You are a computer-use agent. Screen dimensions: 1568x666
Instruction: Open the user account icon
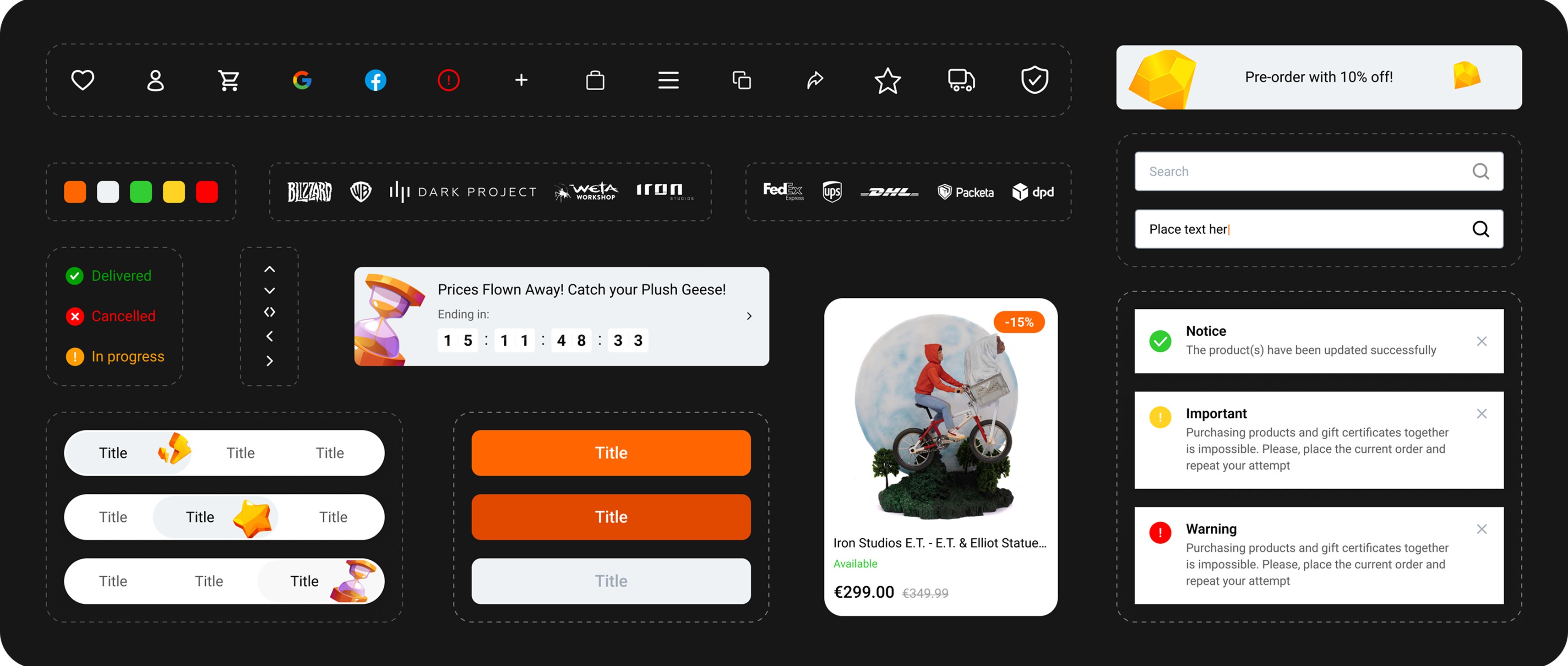tap(156, 80)
